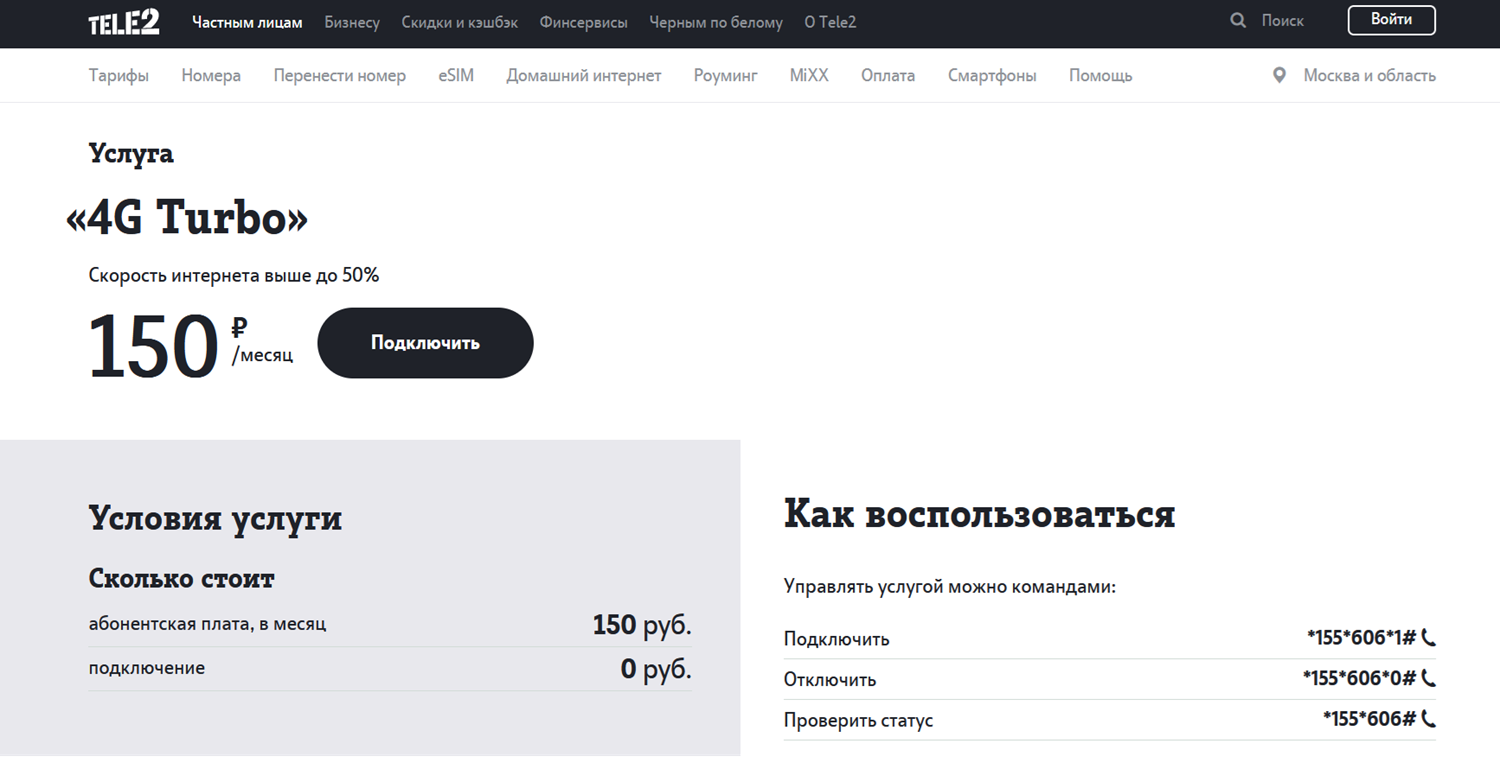Open the Роуминг section
The image size is (1500, 769).
(x=726, y=75)
